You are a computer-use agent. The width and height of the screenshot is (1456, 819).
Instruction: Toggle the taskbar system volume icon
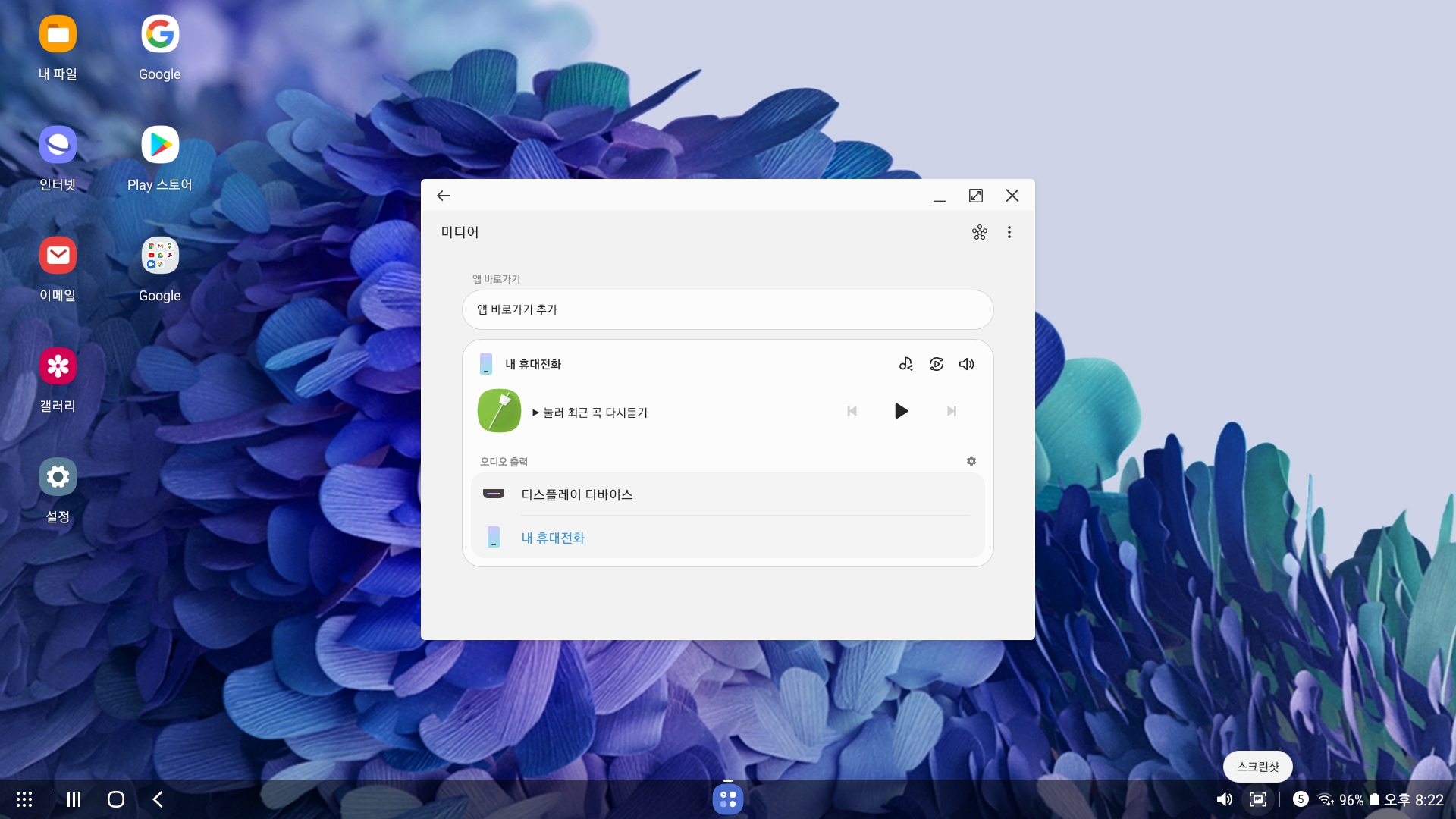(1224, 799)
